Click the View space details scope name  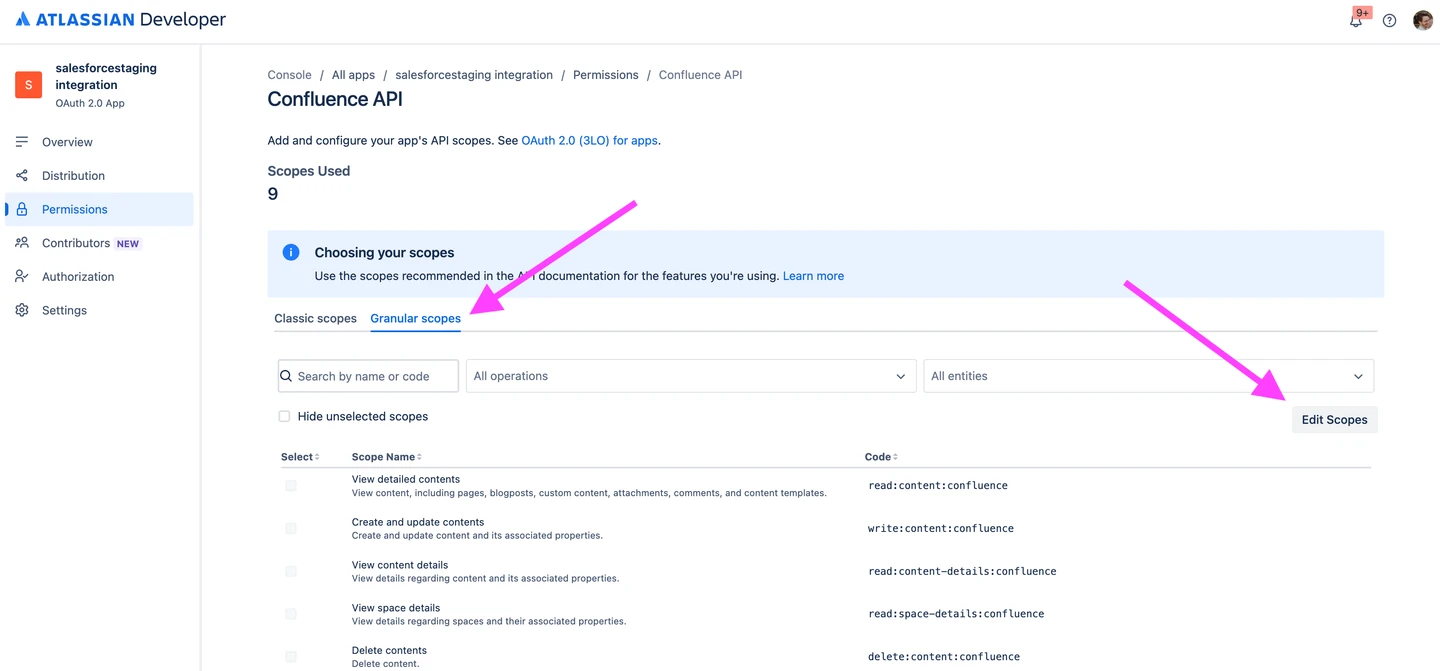coord(396,608)
